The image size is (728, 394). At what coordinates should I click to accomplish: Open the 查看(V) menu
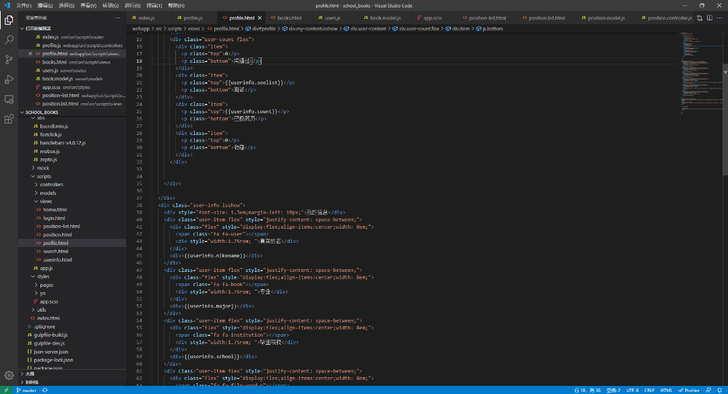[x=89, y=6]
